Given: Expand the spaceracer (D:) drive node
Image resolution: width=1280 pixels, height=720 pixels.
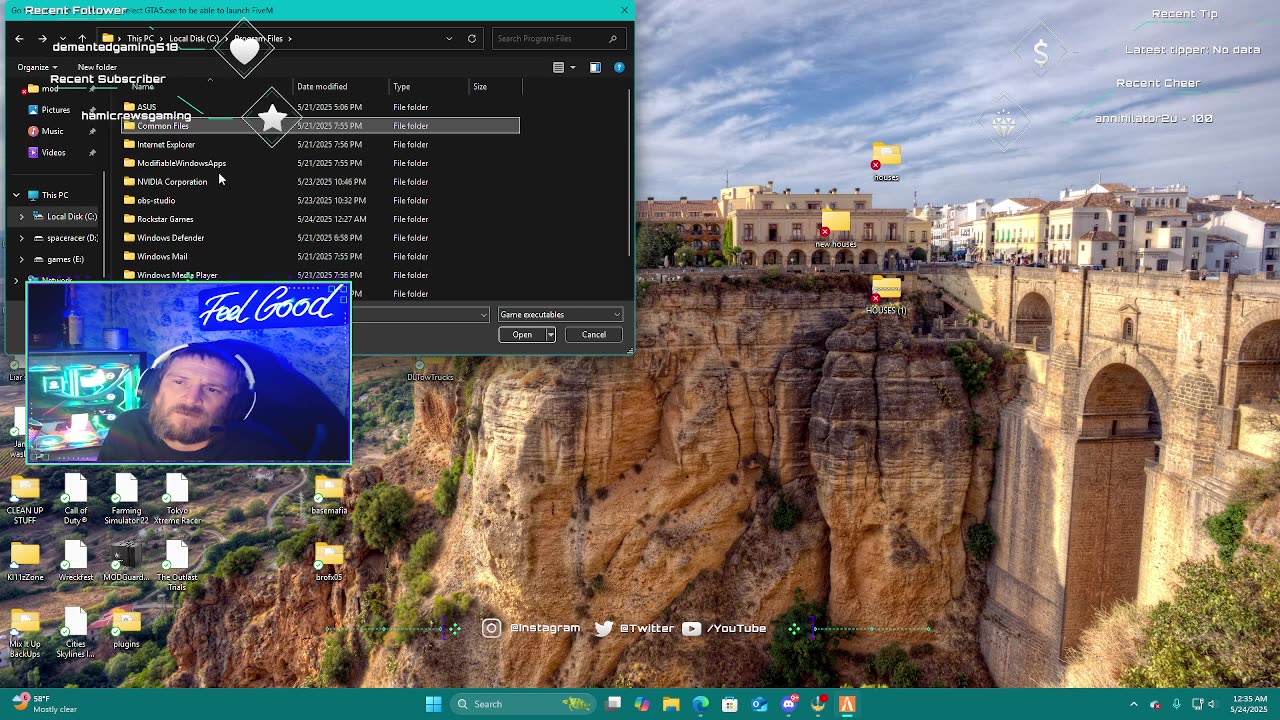Looking at the screenshot, I should (x=21, y=238).
